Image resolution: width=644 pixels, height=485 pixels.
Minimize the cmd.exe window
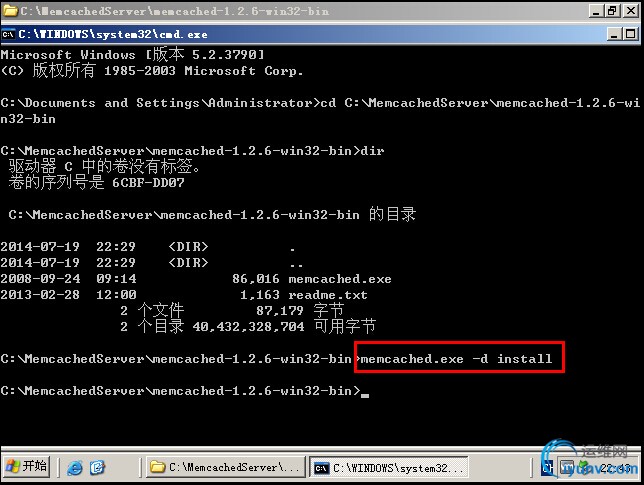click(x=614, y=34)
